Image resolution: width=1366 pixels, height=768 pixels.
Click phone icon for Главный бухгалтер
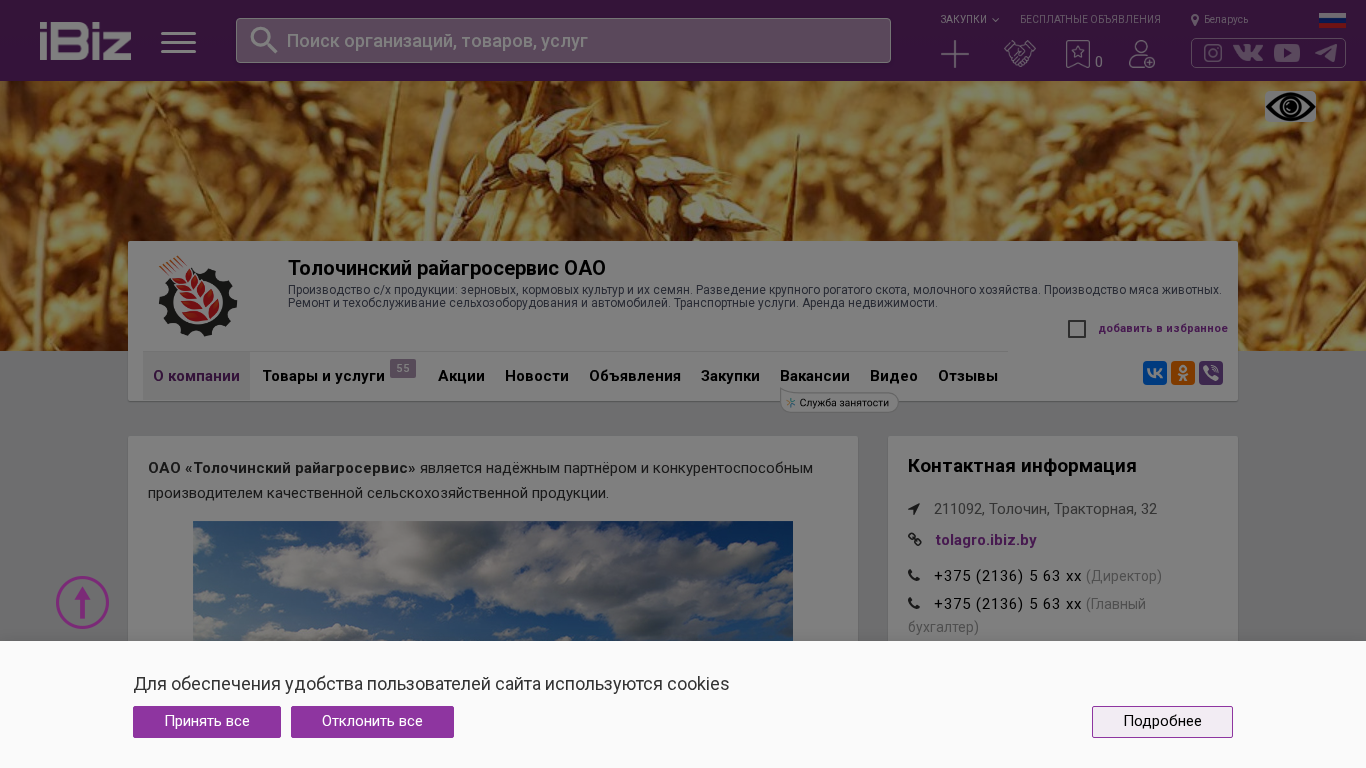click(914, 604)
